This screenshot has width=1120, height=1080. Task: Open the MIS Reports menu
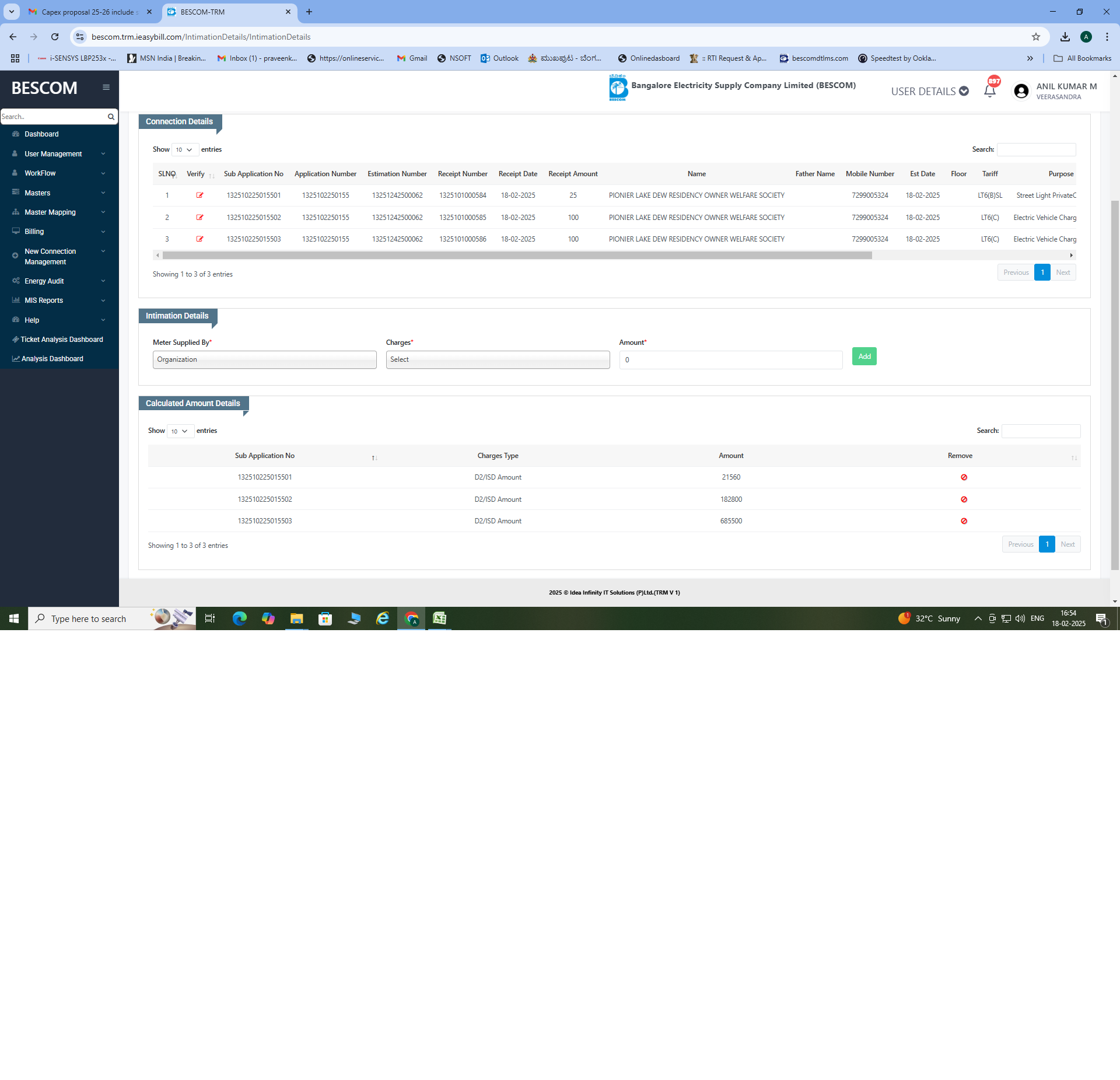(x=59, y=300)
